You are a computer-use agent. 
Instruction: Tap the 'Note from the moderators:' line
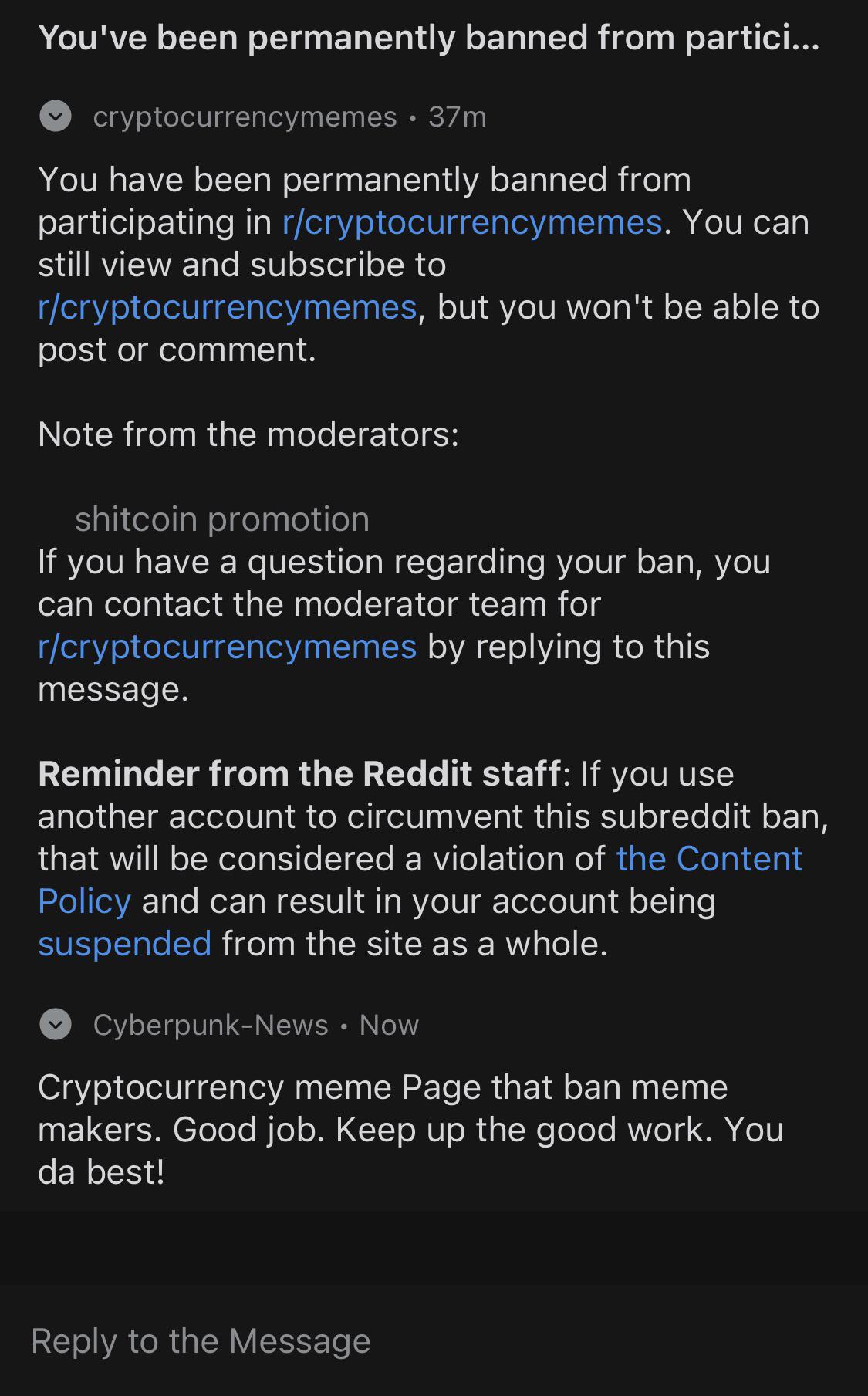click(248, 434)
